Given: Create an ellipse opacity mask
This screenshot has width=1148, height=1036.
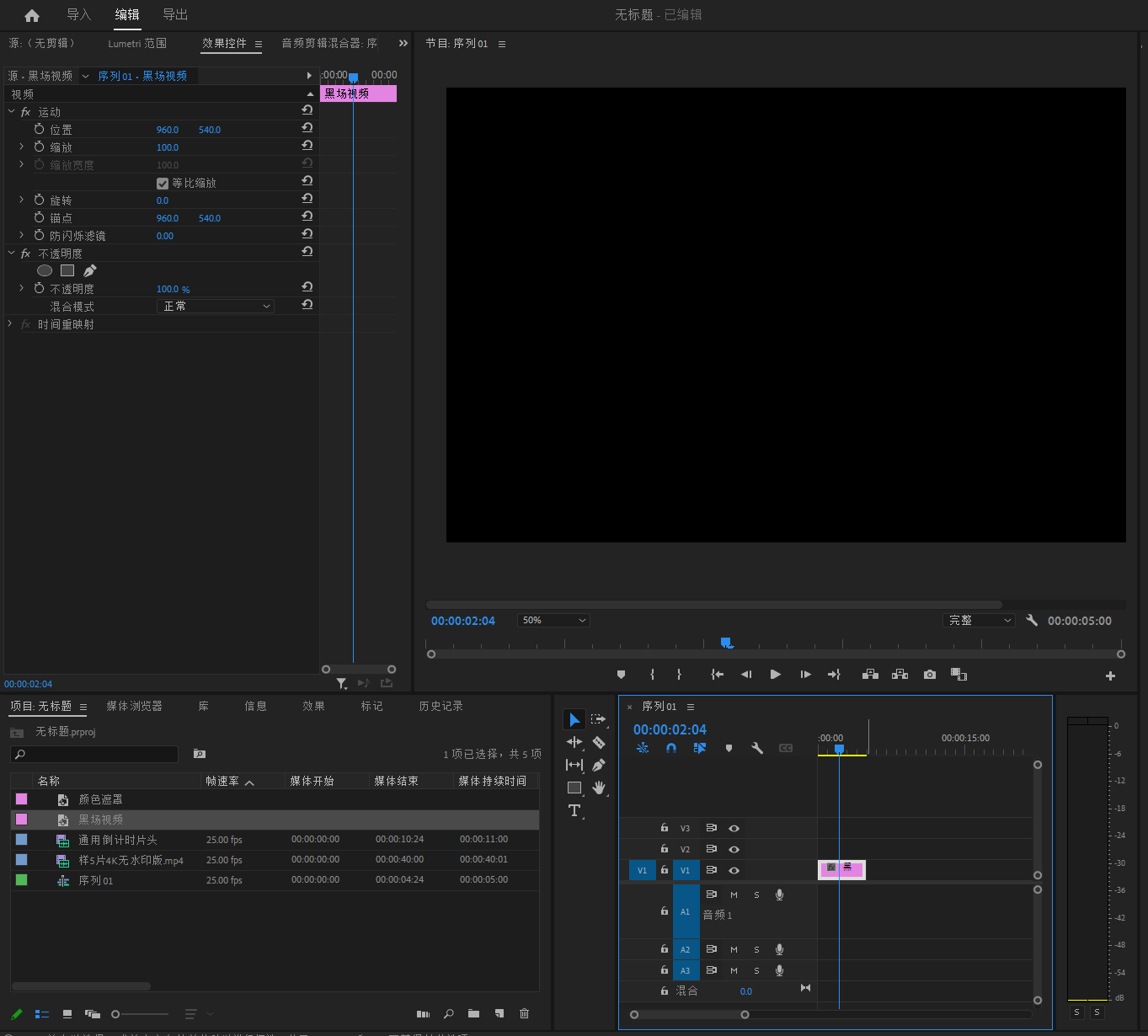Looking at the screenshot, I should (x=45, y=270).
